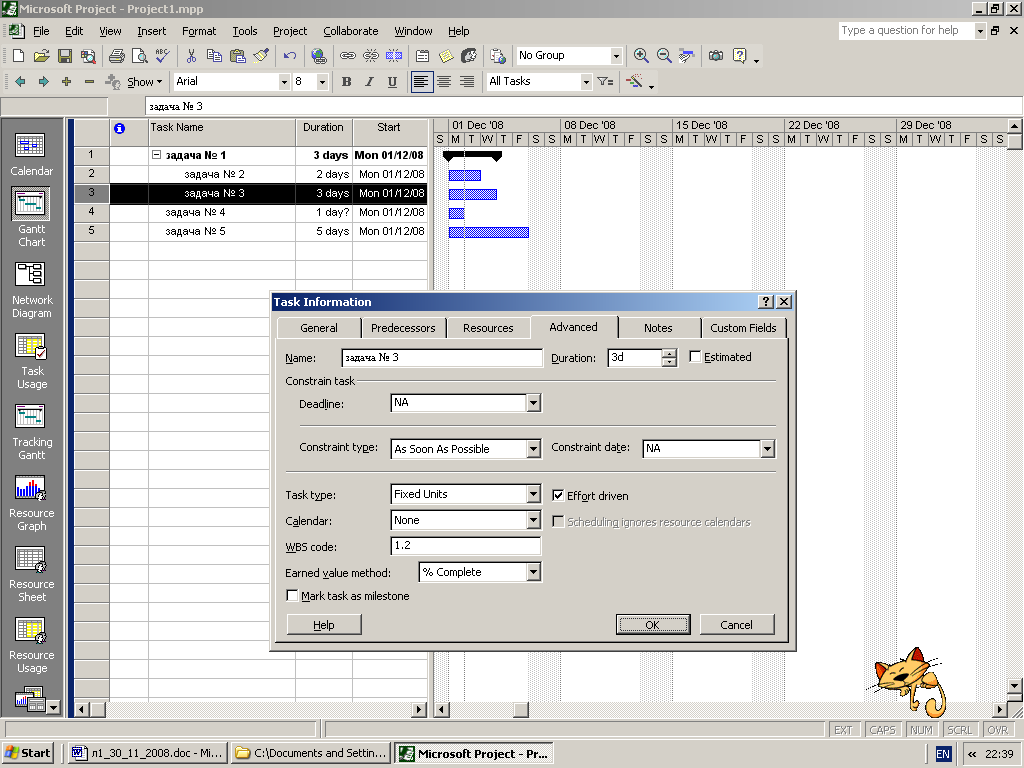Screen dimensions: 1024x768
Task: Open the All Tasks filter dropdown
Action: pos(586,82)
